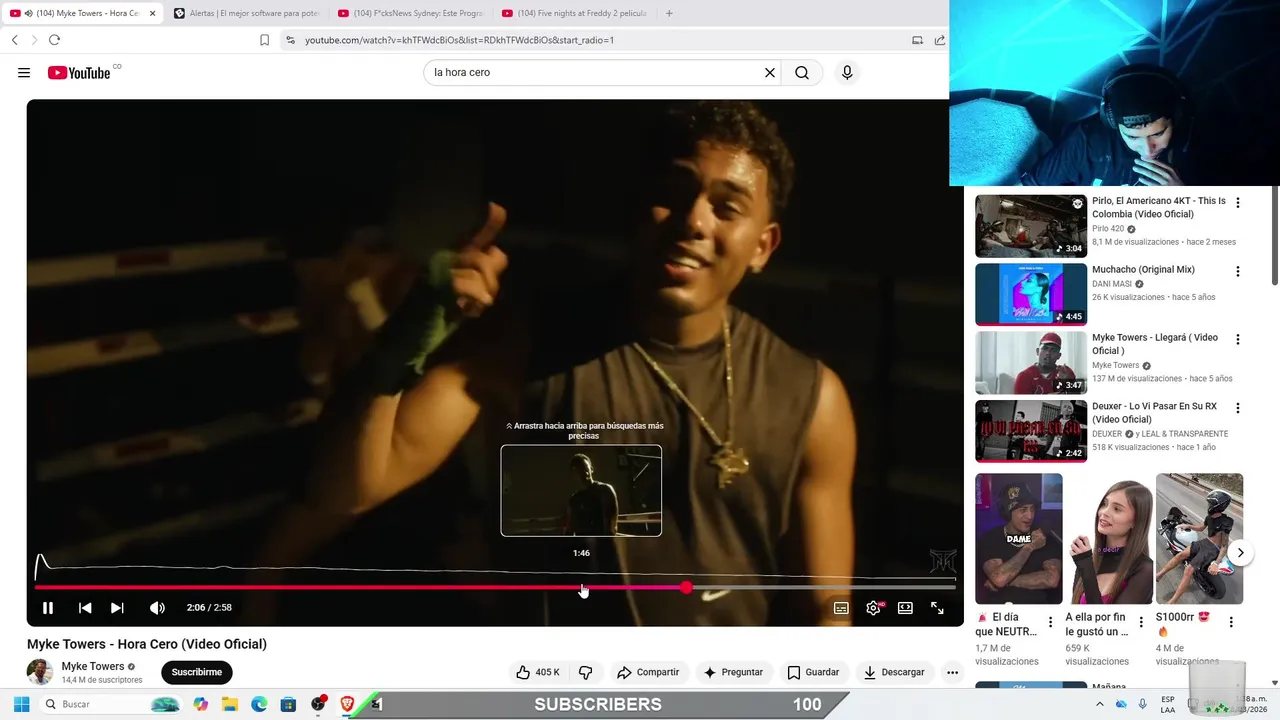Open Myke Towers - Llegará video thumbnail
This screenshot has height=720, width=1280.
pos(1031,363)
